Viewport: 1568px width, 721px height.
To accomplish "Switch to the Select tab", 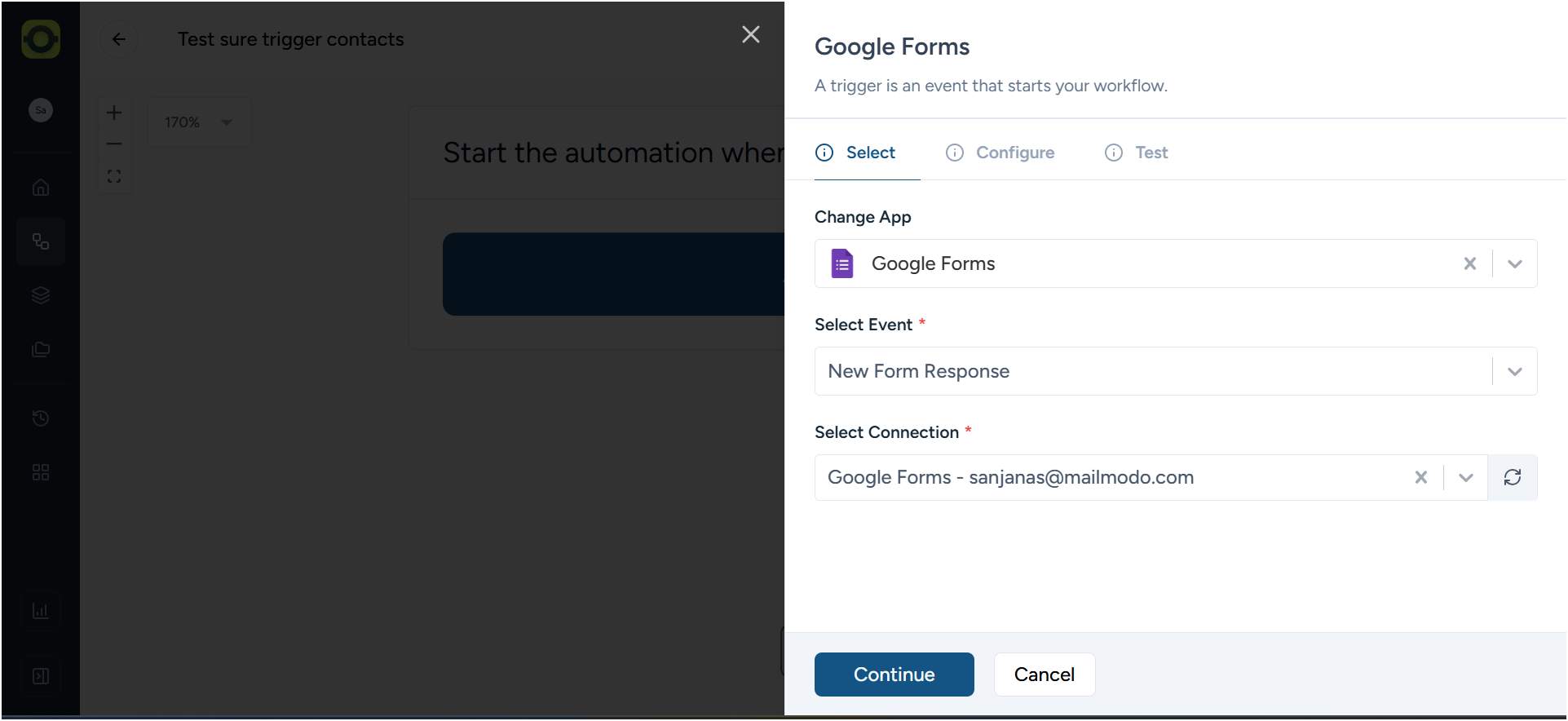I will click(x=856, y=153).
